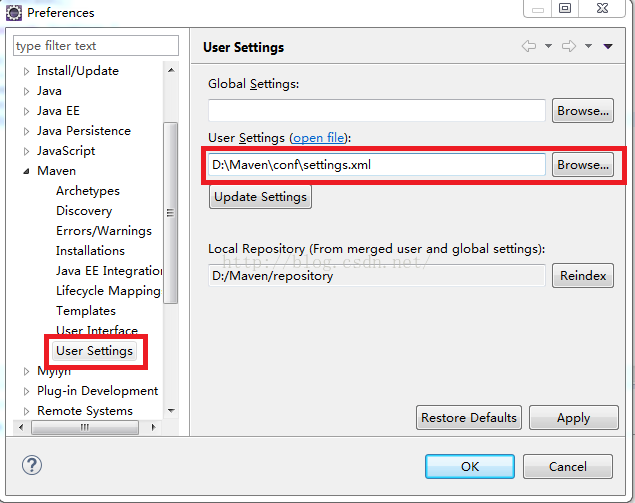Image resolution: width=635 pixels, height=503 pixels.
Task: Click the help question mark icon
Action: coord(32,465)
